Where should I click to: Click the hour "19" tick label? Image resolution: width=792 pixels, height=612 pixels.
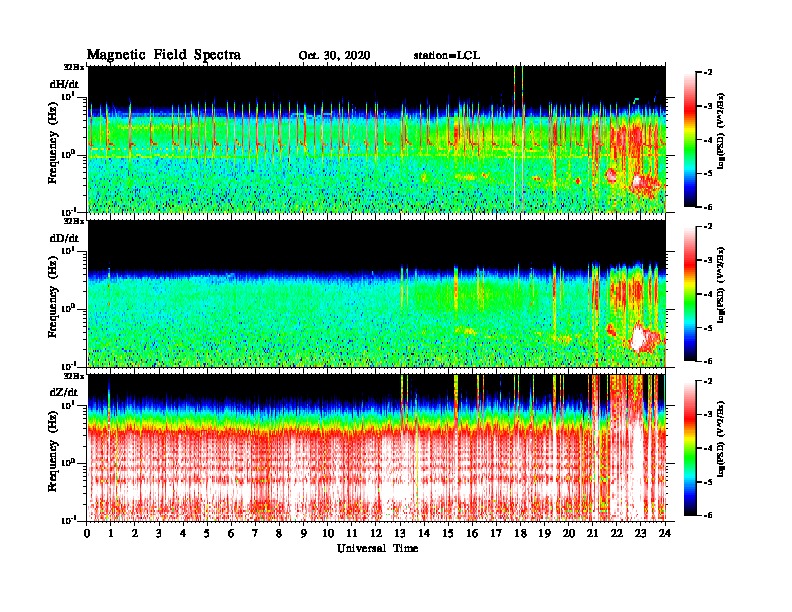point(544,533)
